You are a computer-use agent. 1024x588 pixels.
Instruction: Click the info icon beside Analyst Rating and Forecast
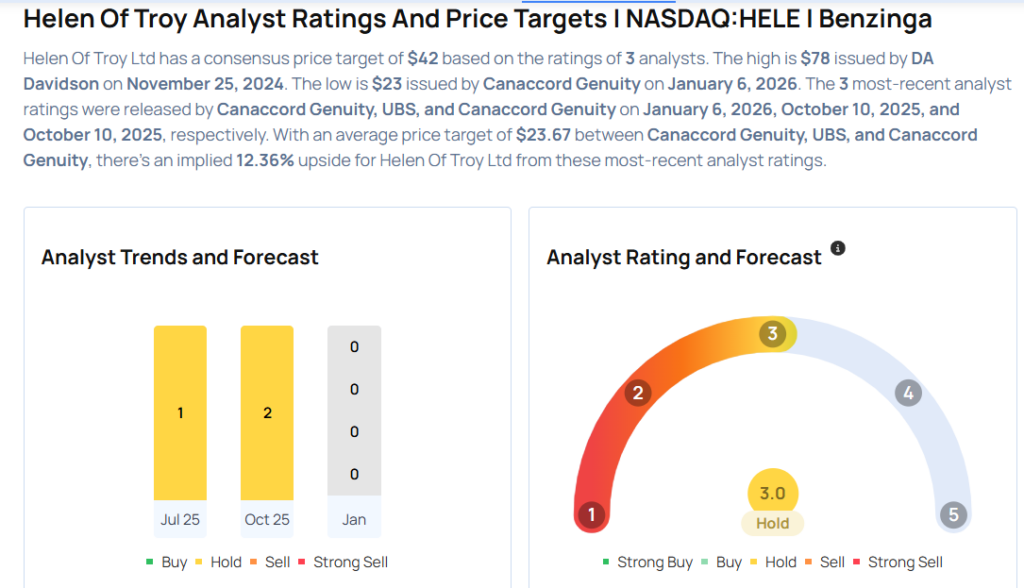click(x=838, y=248)
